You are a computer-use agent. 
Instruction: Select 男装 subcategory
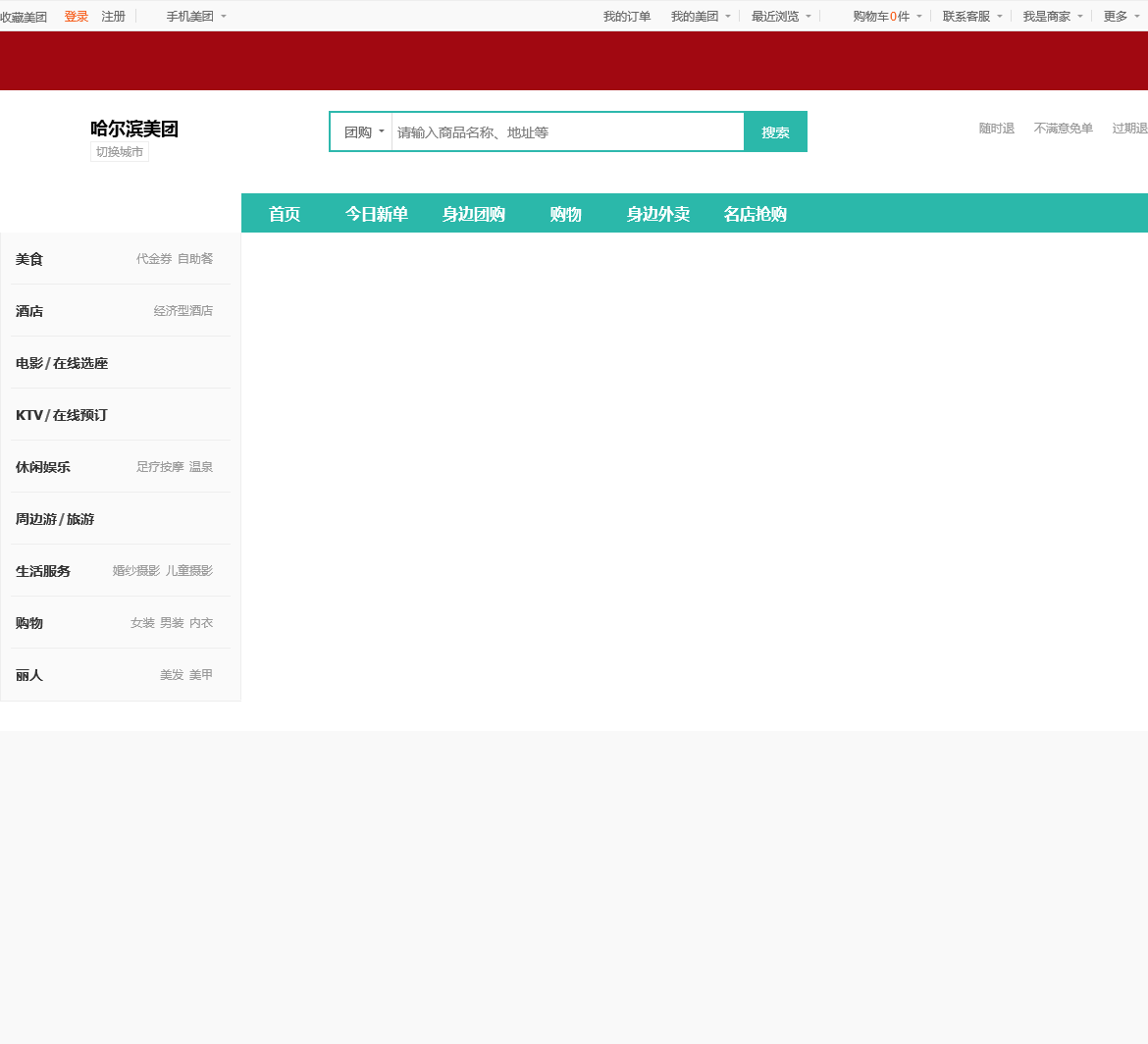tap(172, 622)
